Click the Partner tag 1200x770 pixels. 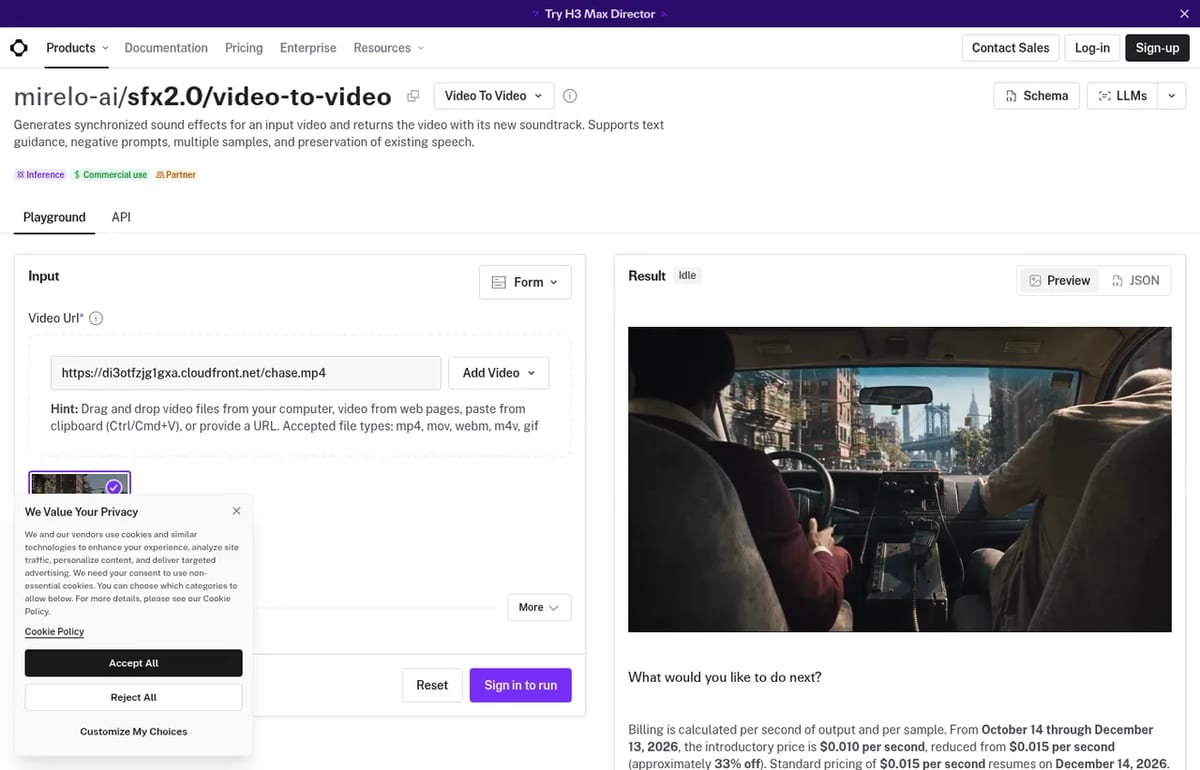[x=176, y=175]
